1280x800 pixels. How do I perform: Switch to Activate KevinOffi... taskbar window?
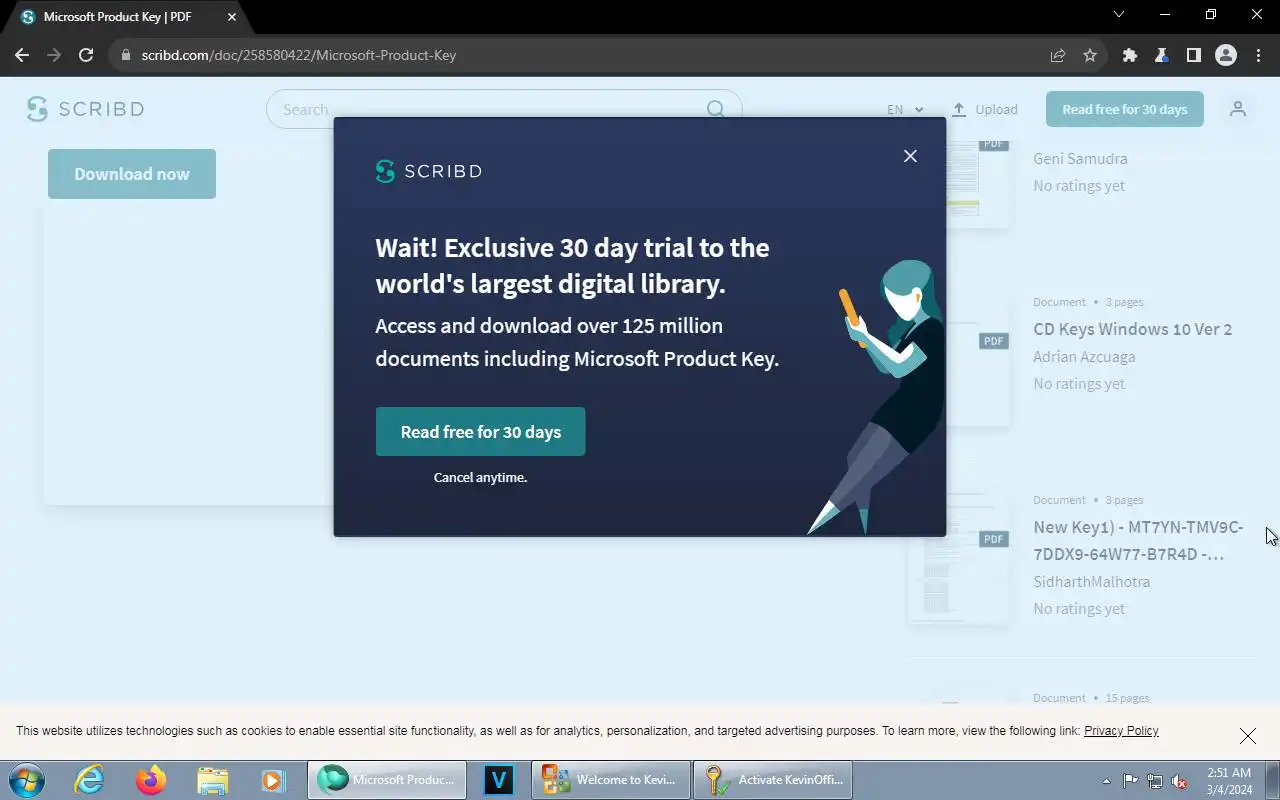[x=773, y=780]
